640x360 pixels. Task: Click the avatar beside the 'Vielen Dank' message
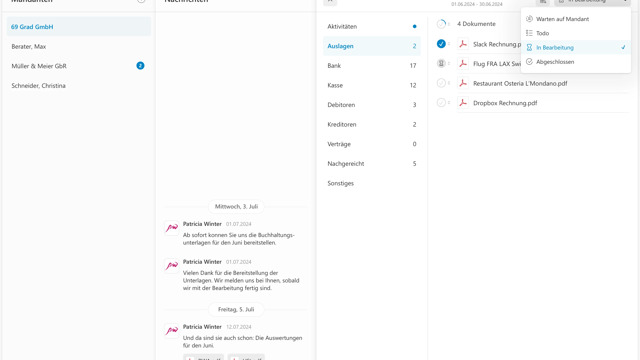tap(171, 266)
